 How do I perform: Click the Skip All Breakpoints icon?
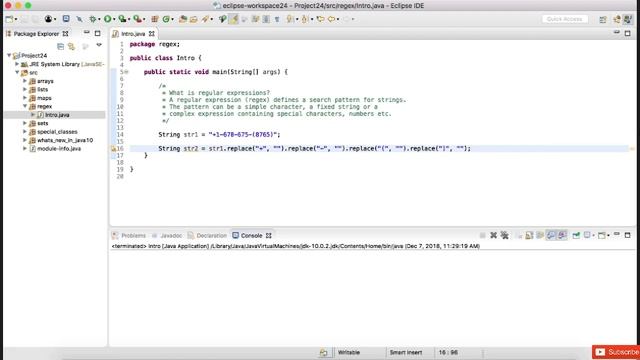79,19
